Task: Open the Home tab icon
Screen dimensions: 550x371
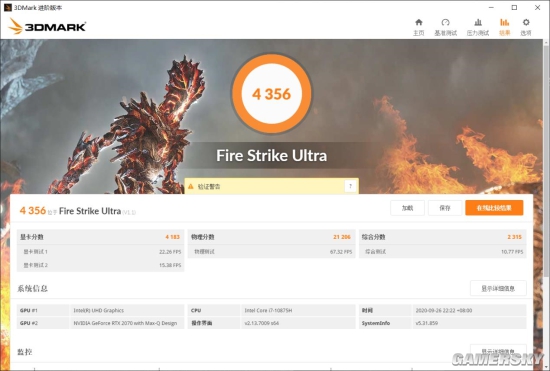Action: point(418,22)
